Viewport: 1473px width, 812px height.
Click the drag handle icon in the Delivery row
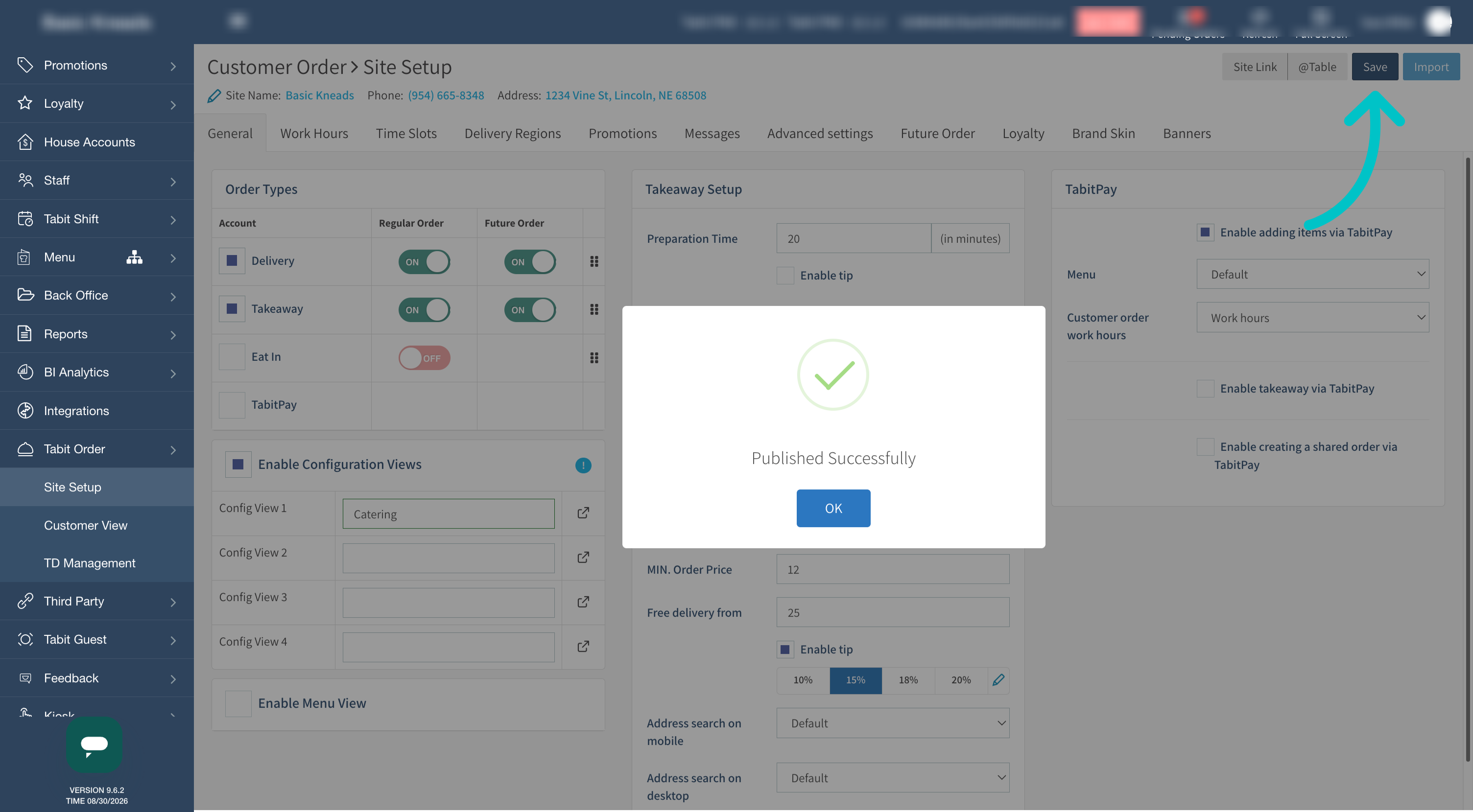point(594,261)
